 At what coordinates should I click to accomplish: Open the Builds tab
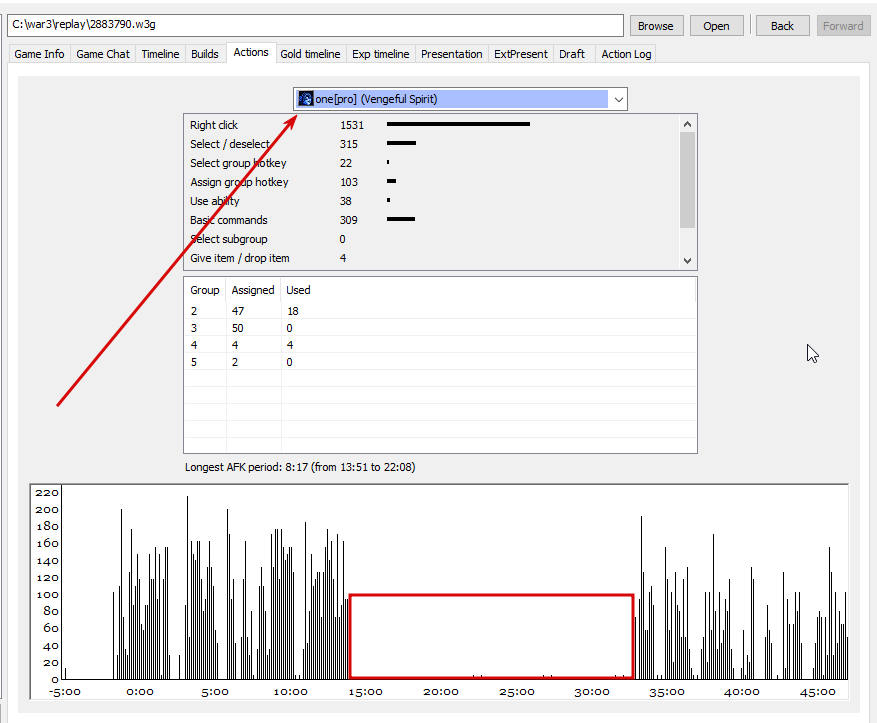[205, 54]
